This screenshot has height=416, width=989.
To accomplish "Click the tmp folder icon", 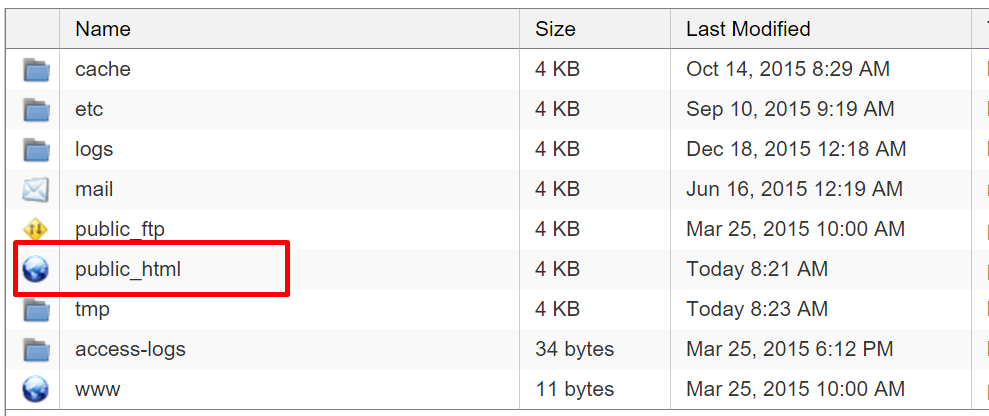I will [36, 310].
